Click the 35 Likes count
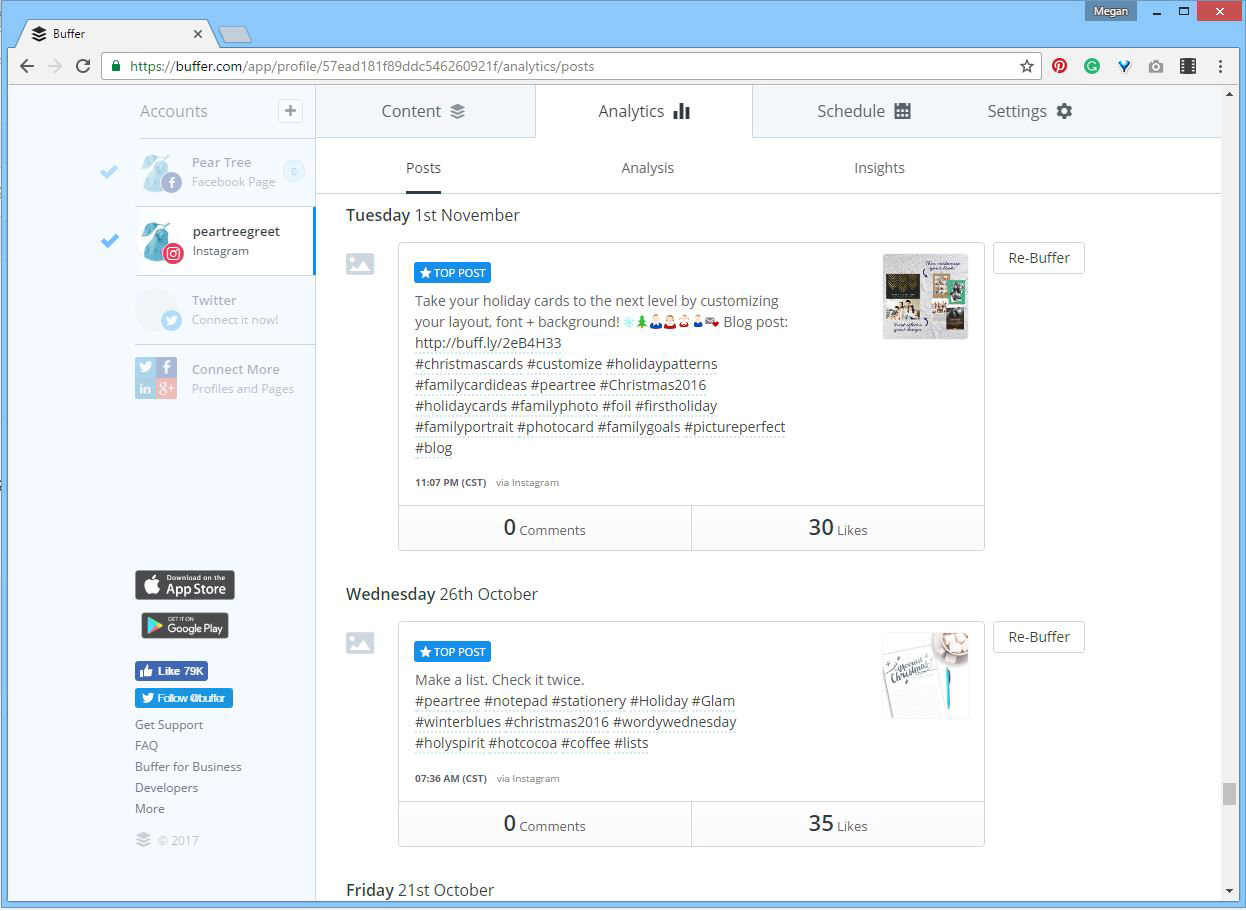1246x911 pixels. 838,824
